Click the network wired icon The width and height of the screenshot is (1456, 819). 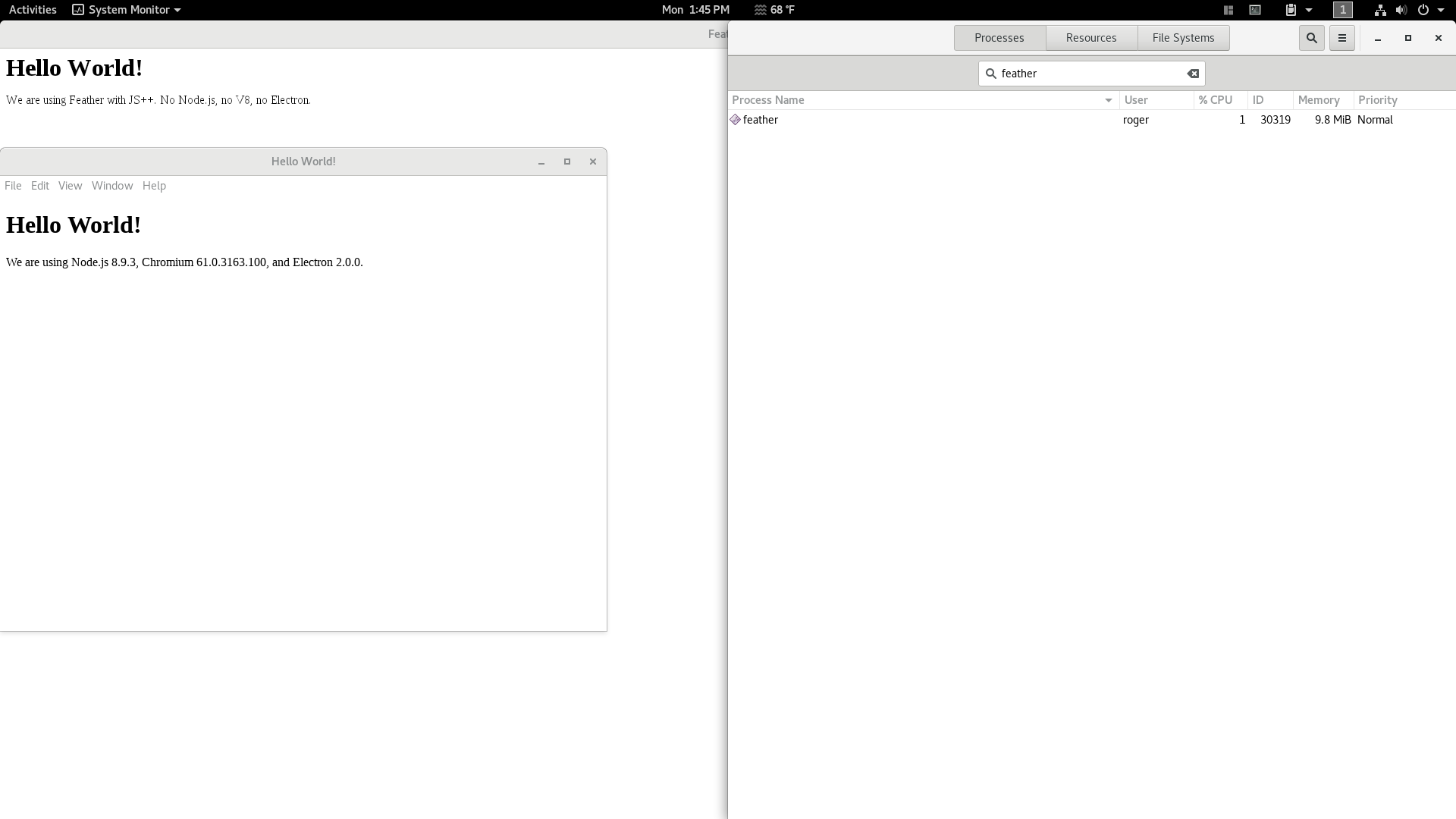tap(1380, 10)
